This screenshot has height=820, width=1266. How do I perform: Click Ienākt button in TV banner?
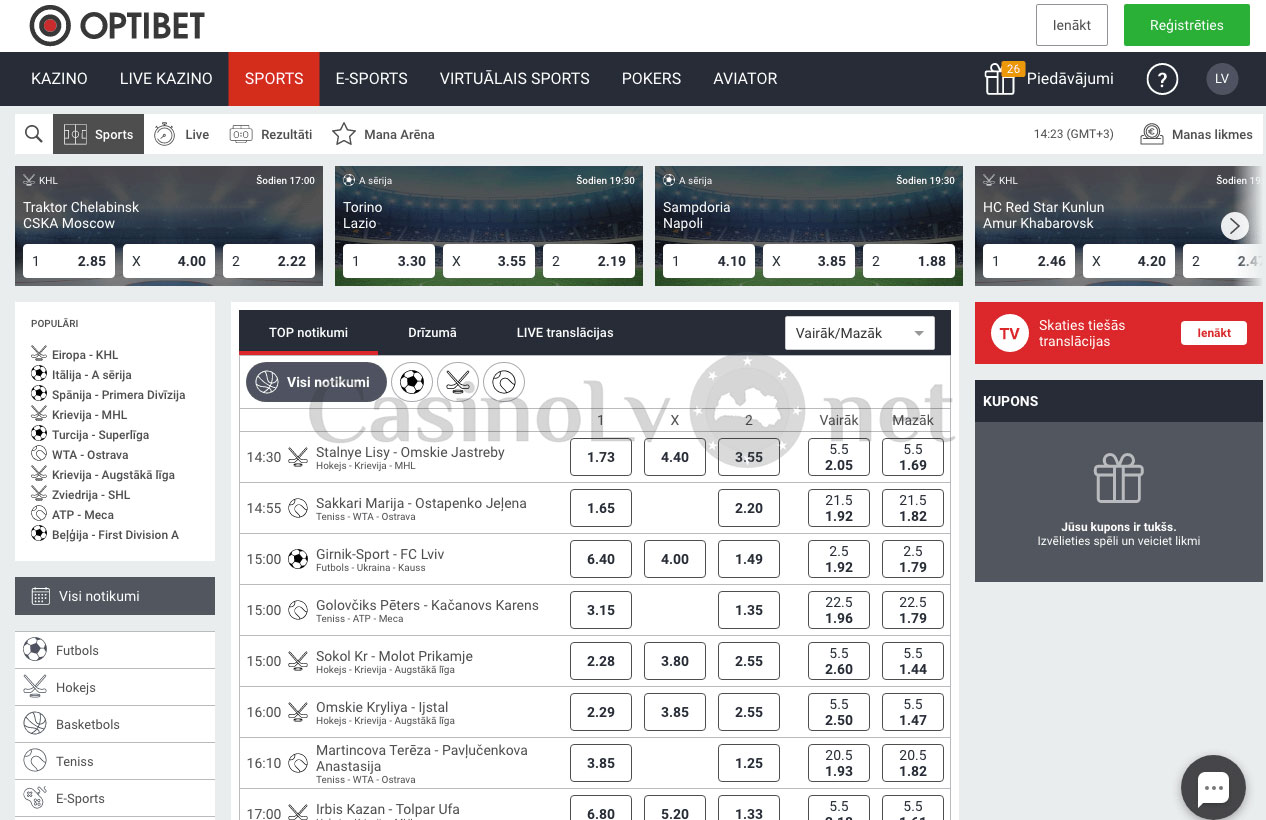coord(1213,333)
